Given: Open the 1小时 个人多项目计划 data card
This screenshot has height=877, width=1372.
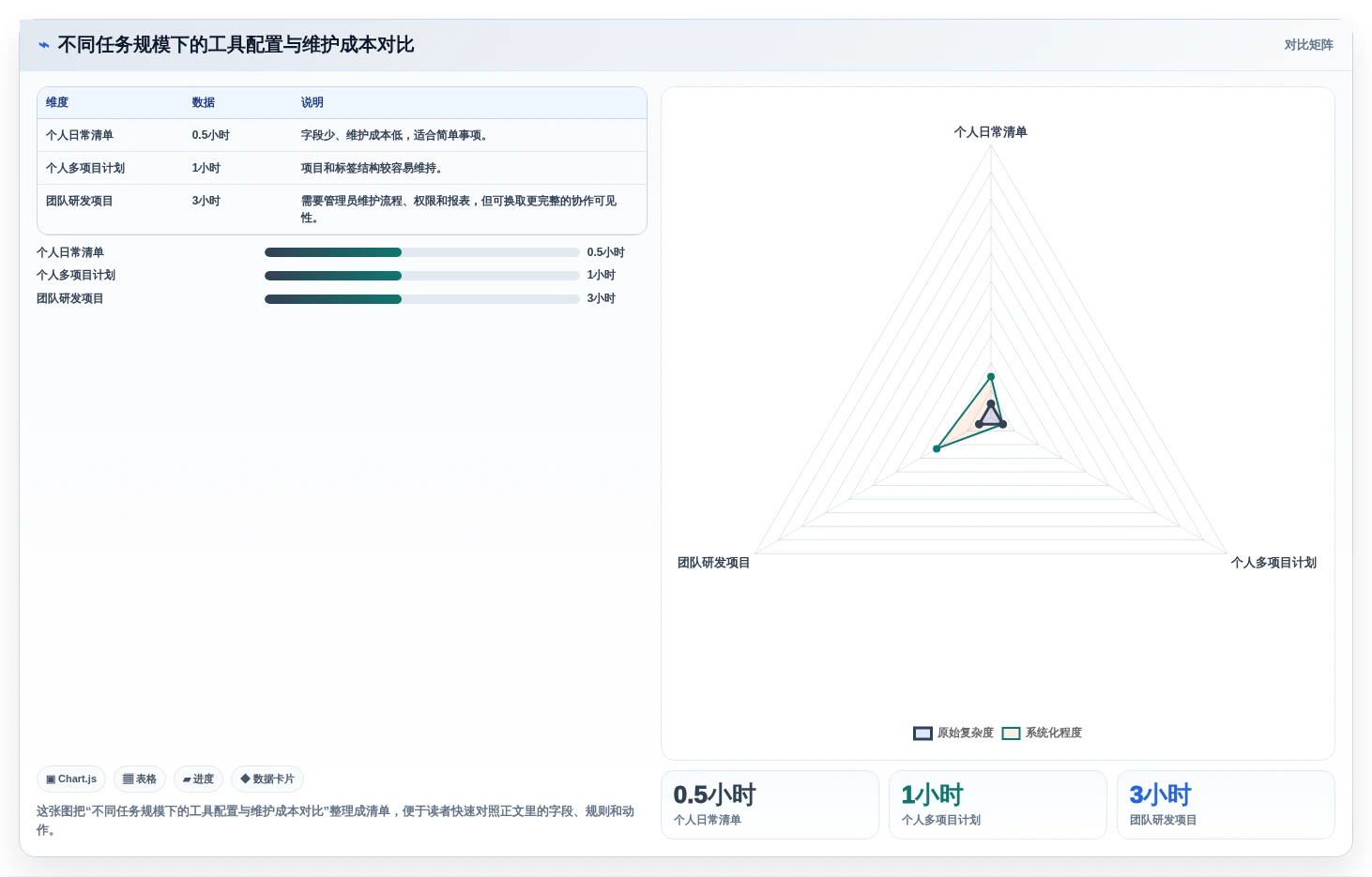Looking at the screenshot, I should tap(998, 805).
